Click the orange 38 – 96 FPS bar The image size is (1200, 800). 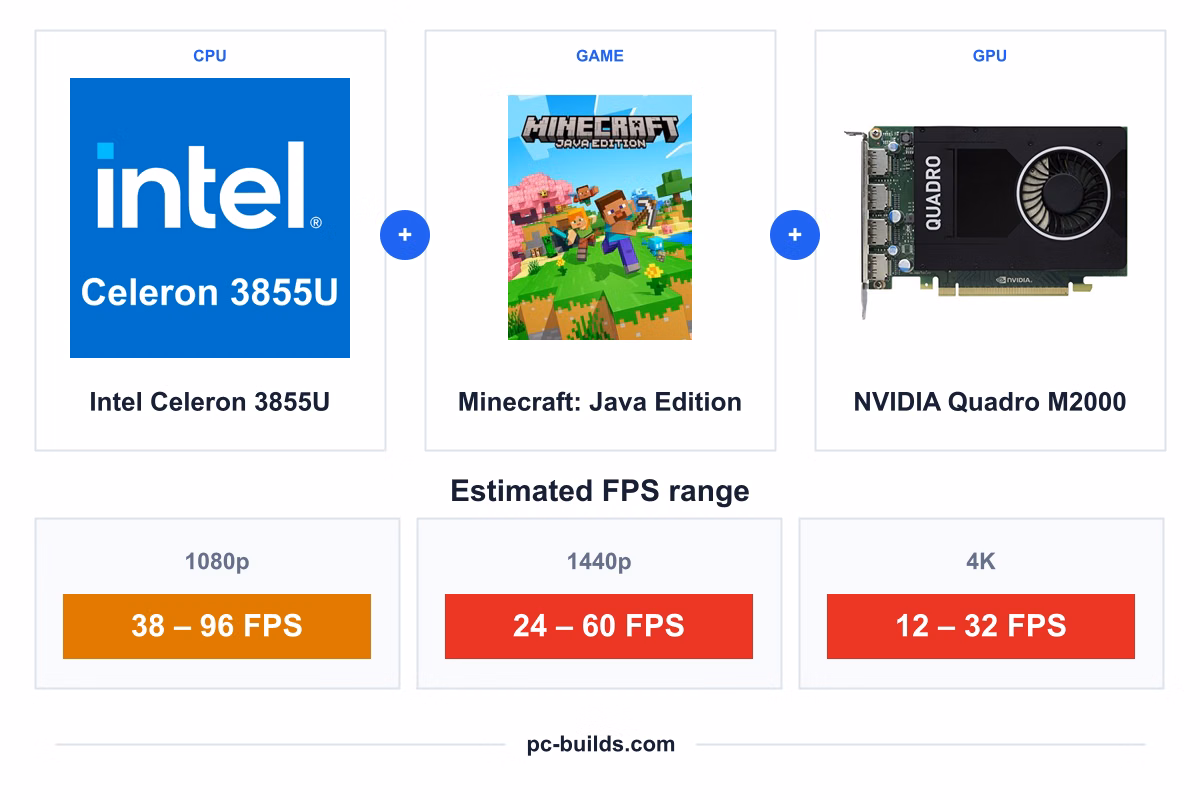[x=217, y=626]
